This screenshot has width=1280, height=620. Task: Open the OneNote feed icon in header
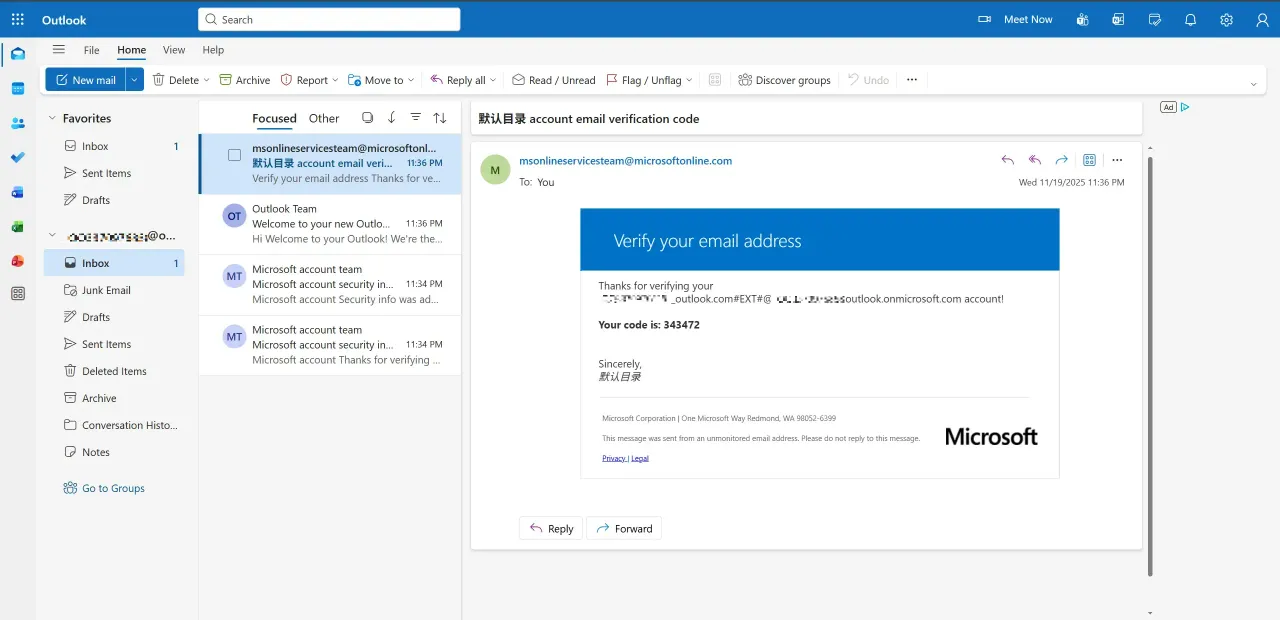click(x=1118, y=19)
